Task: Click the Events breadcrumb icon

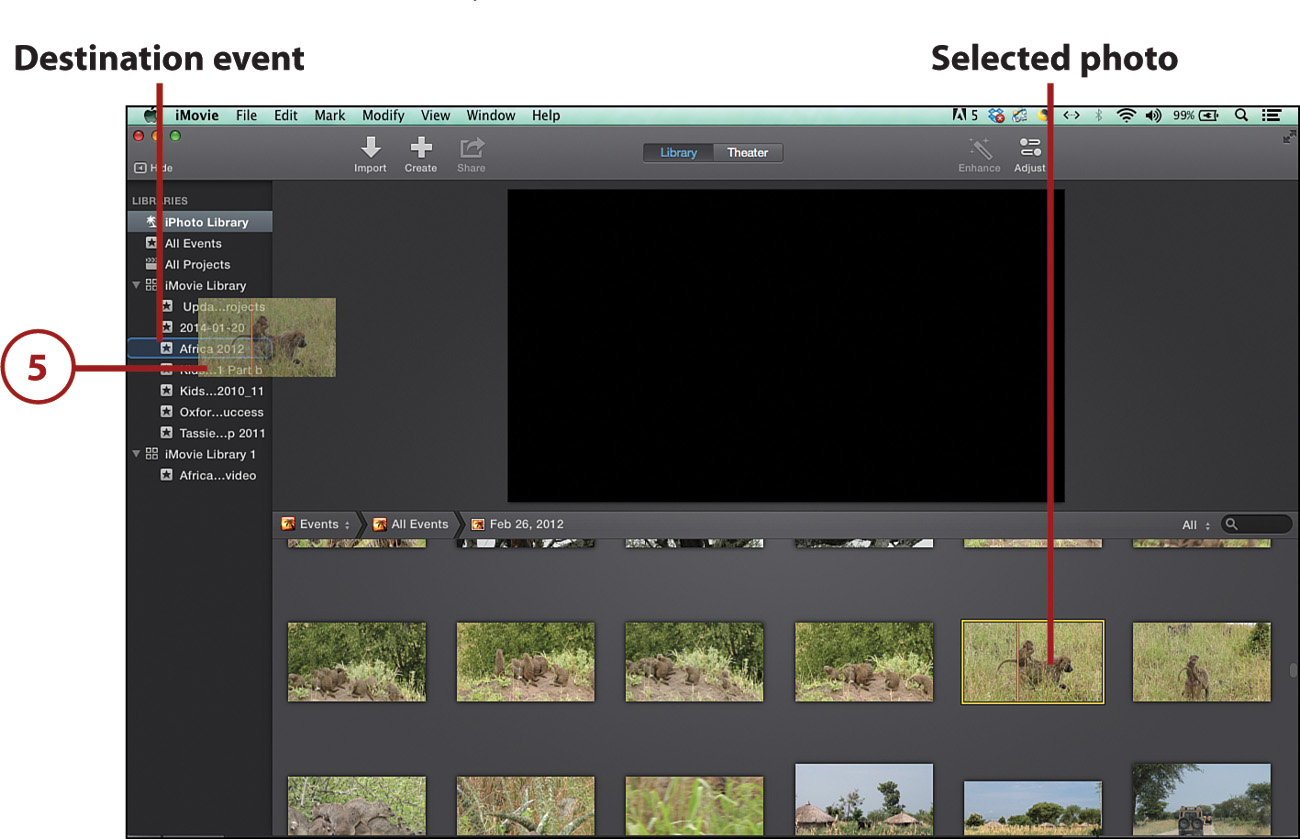Action: pos(288,524)
